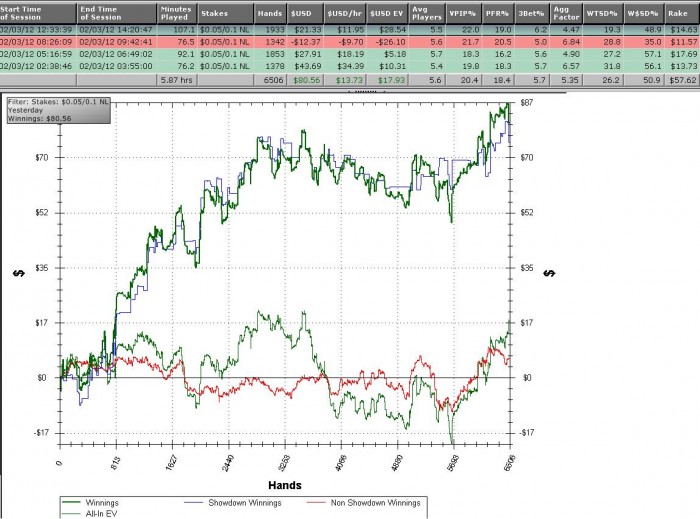This screenshot has height=519, width=700.
Task: Click the WTSD% column header
Action: coord(603,13)
